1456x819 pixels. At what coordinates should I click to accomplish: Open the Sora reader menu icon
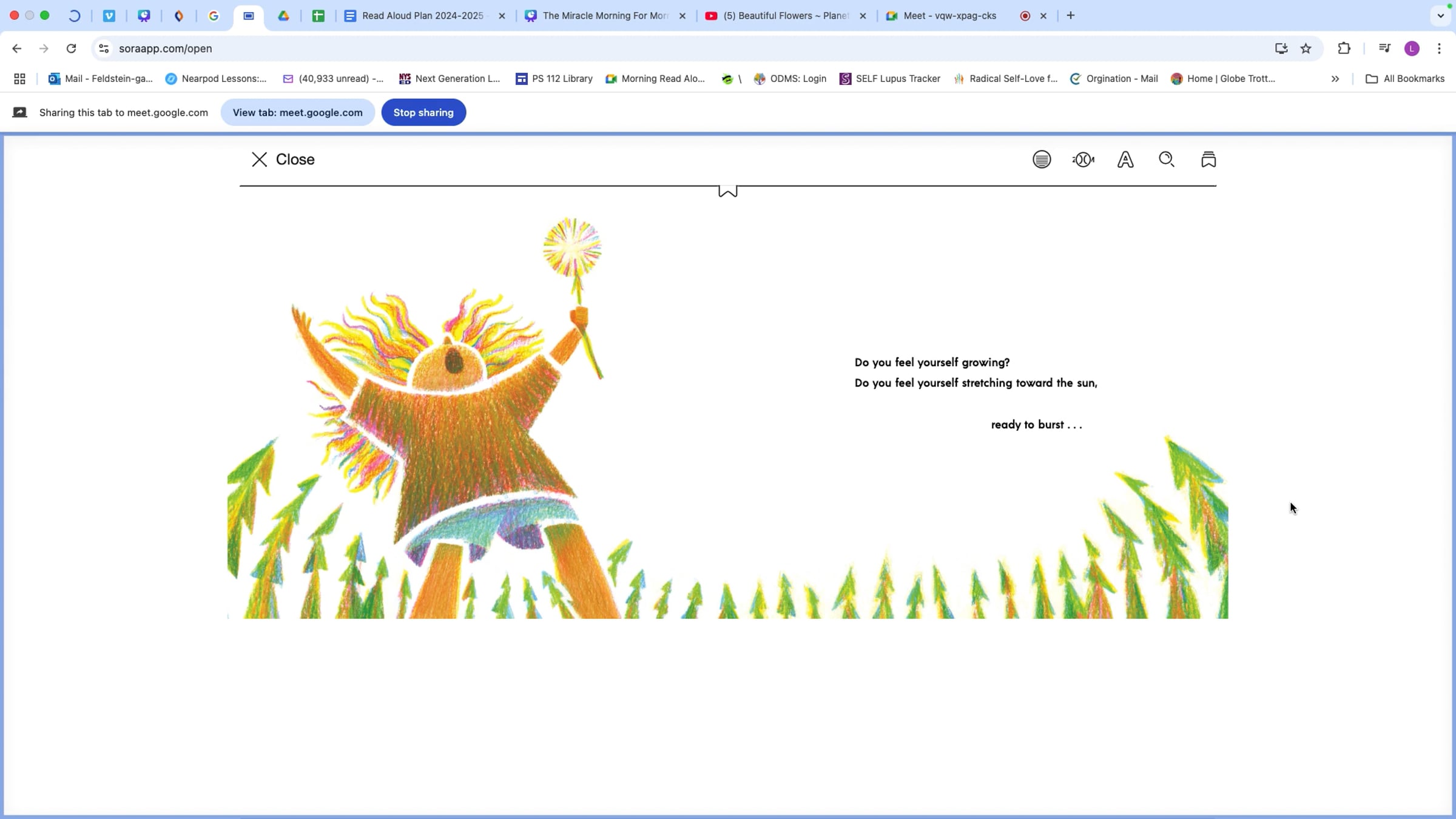click(1042, 160)
